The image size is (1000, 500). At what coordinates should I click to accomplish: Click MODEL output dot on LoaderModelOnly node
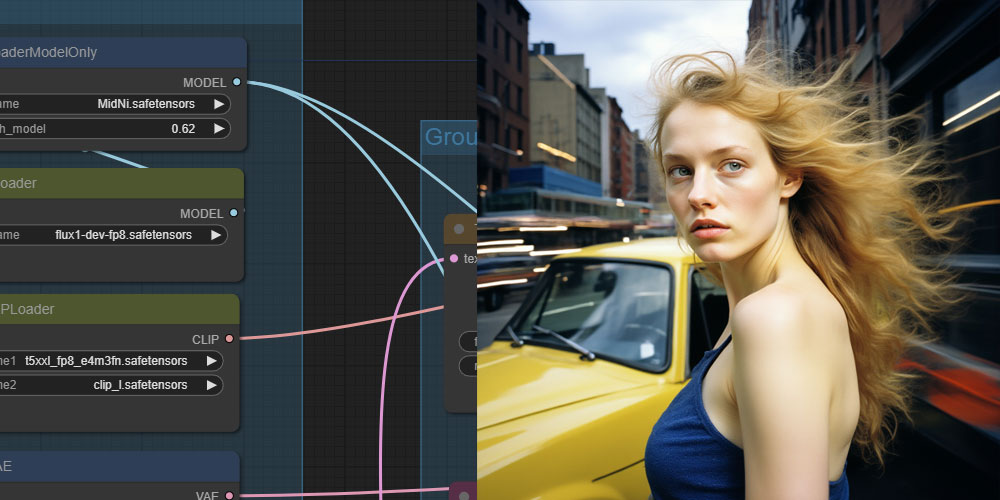[x=237, y=82]
